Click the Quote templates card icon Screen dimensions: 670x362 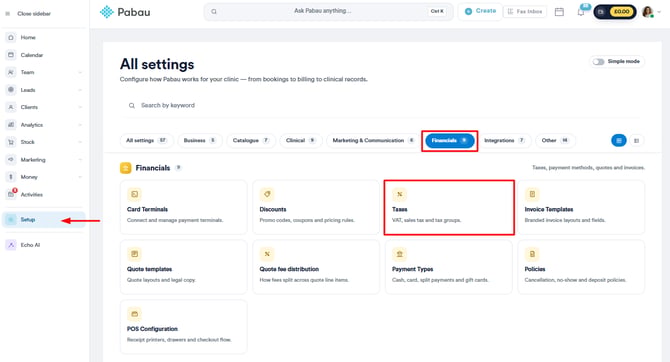[x=134, y=254]
